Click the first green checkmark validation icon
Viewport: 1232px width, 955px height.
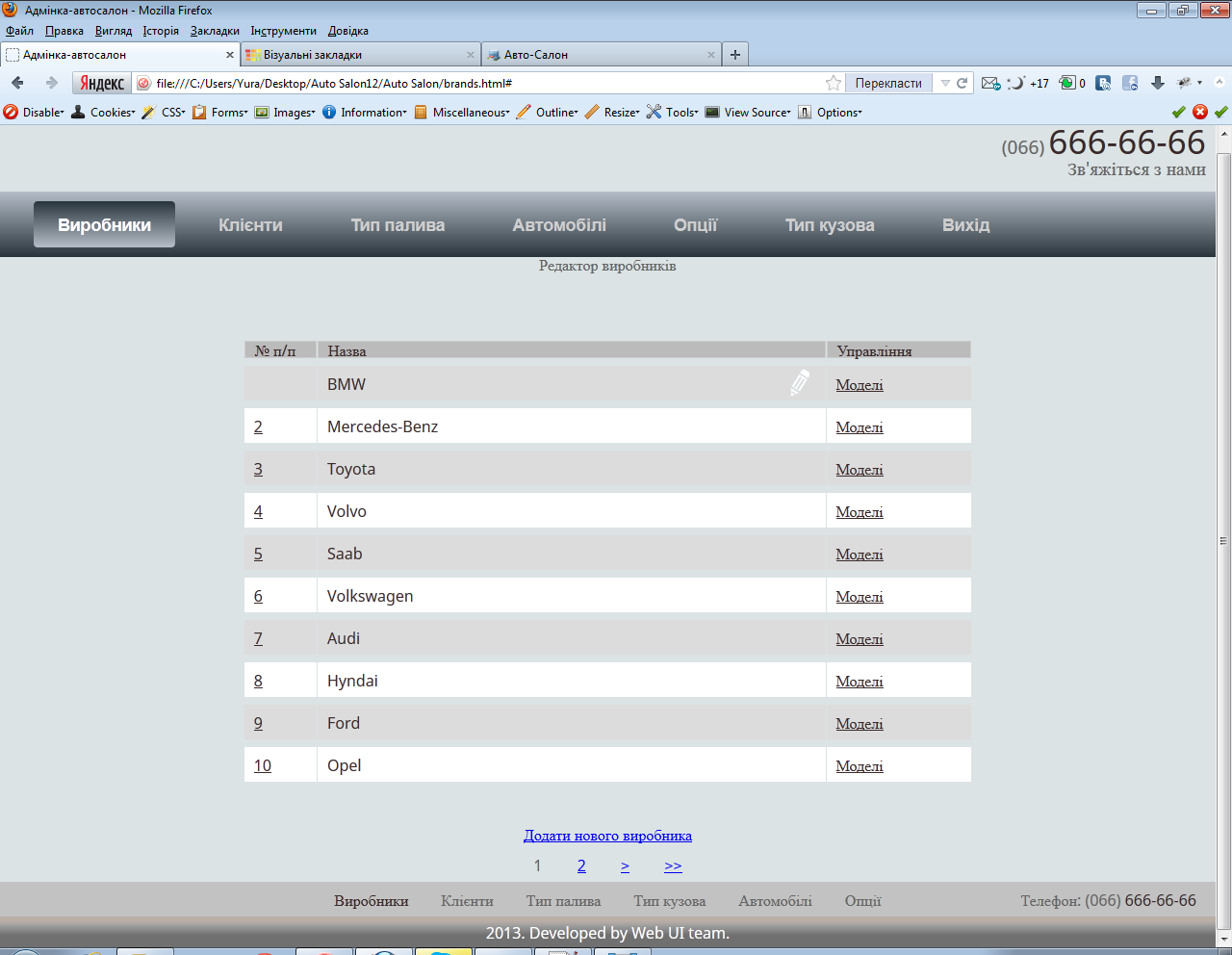(1179, 112)
